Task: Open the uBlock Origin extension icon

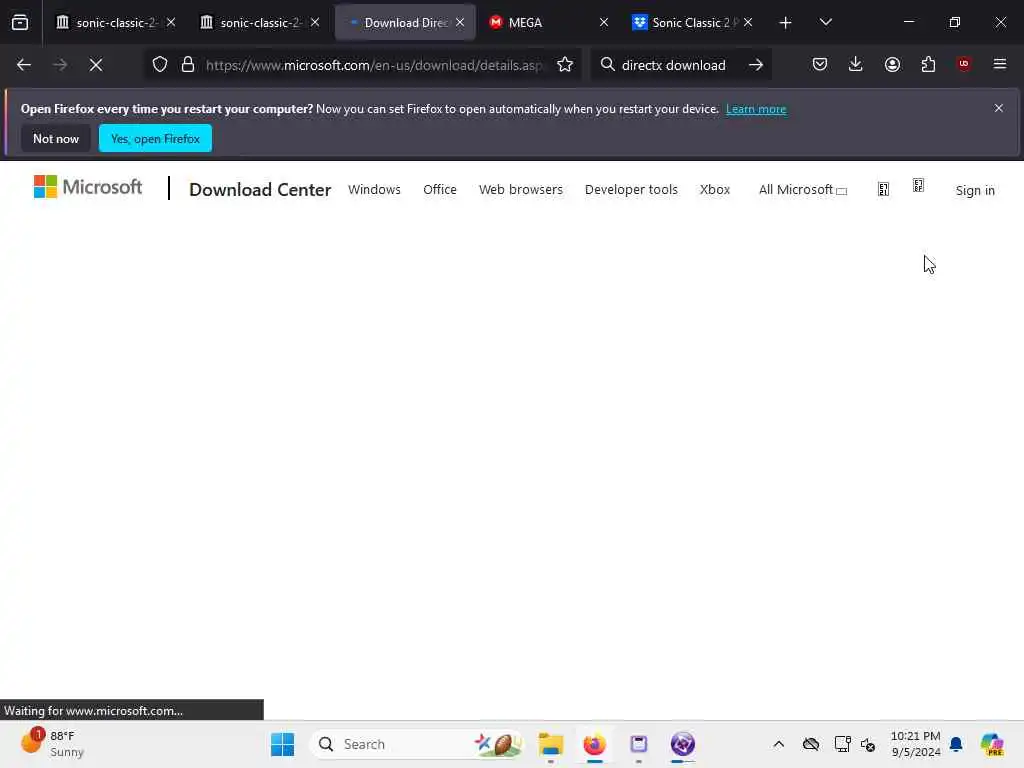Action: click(964, 64)
